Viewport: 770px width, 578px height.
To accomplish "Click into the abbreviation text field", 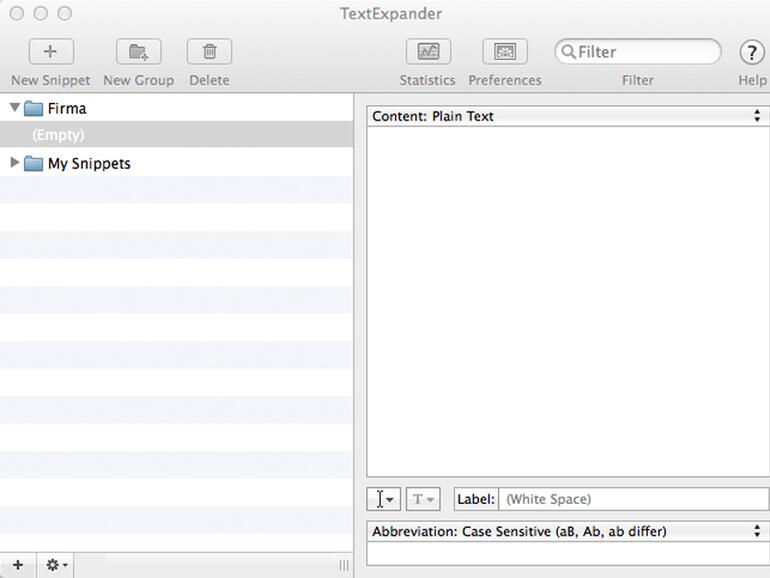I will pos(568,553).
